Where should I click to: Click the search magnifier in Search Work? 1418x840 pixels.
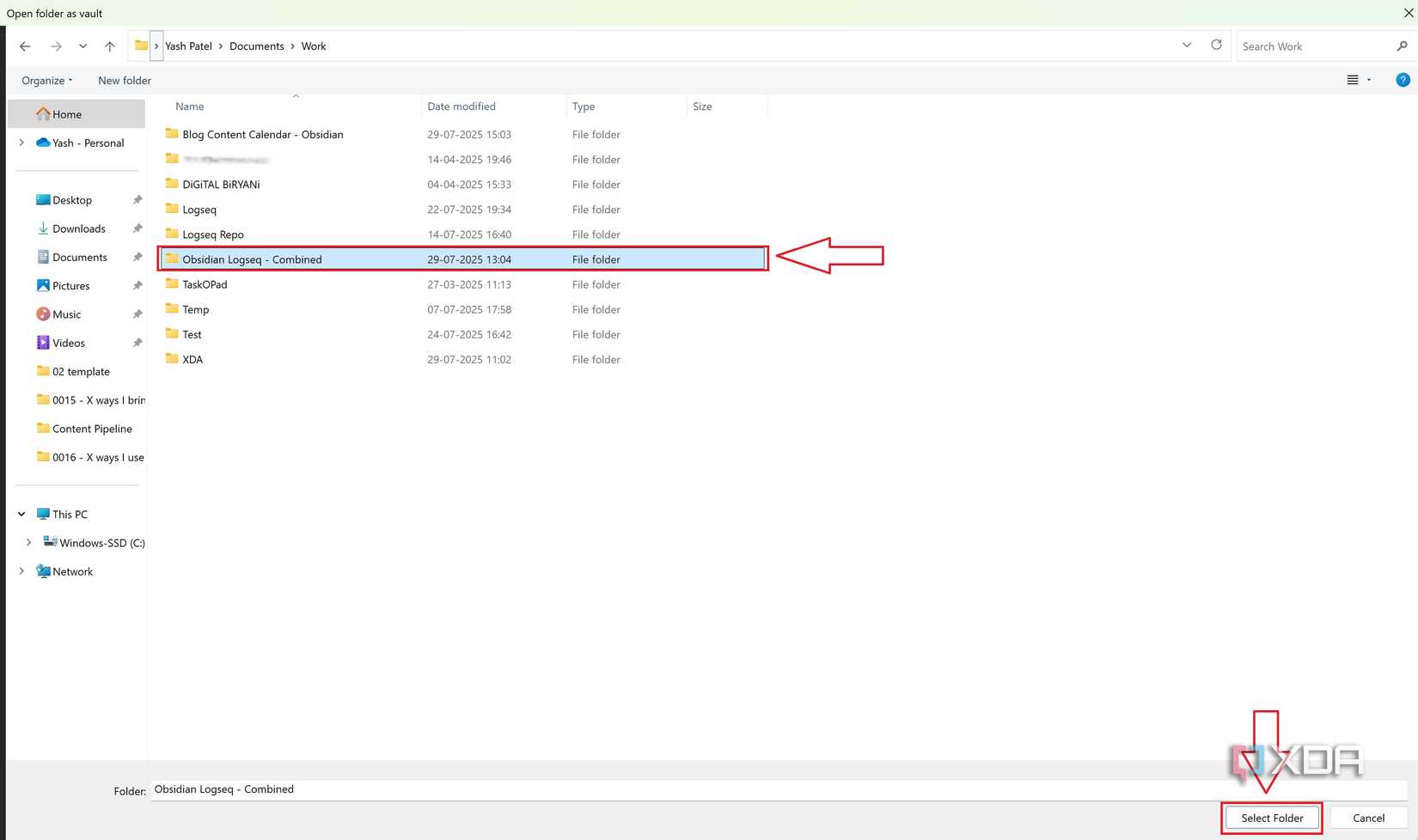[x=1402, y=46]
